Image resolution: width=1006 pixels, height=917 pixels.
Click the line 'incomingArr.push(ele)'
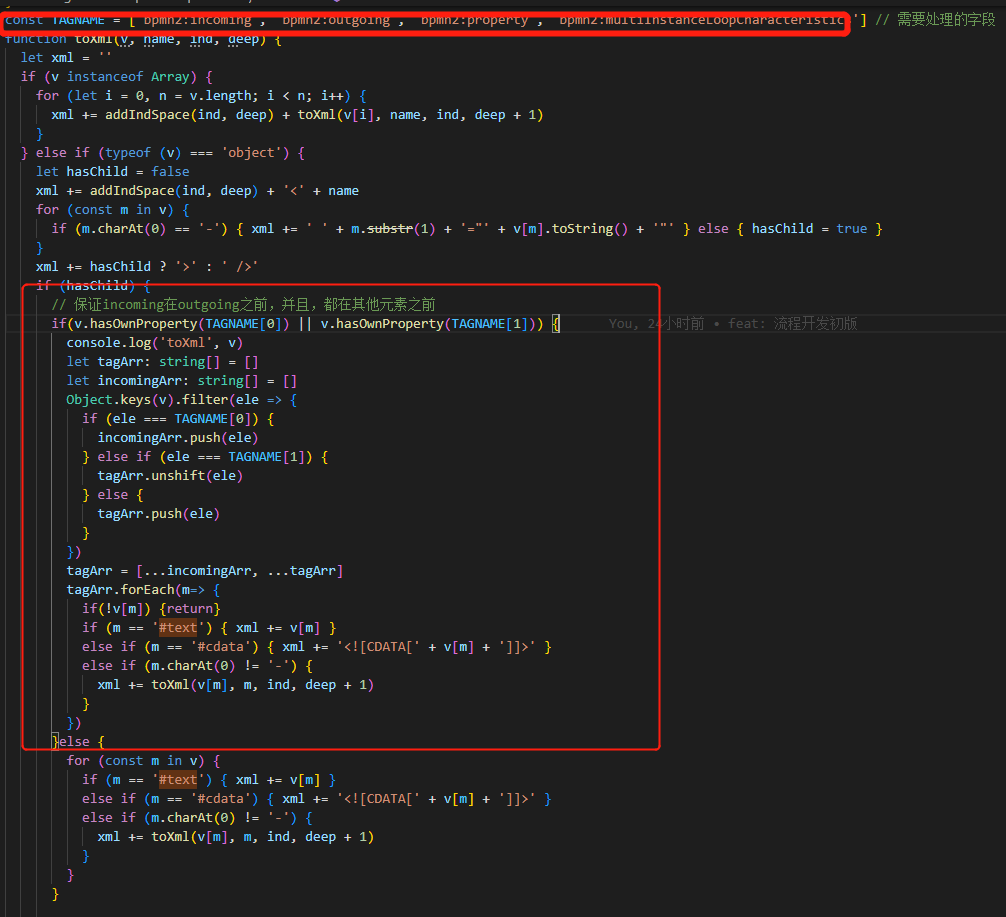178,438
